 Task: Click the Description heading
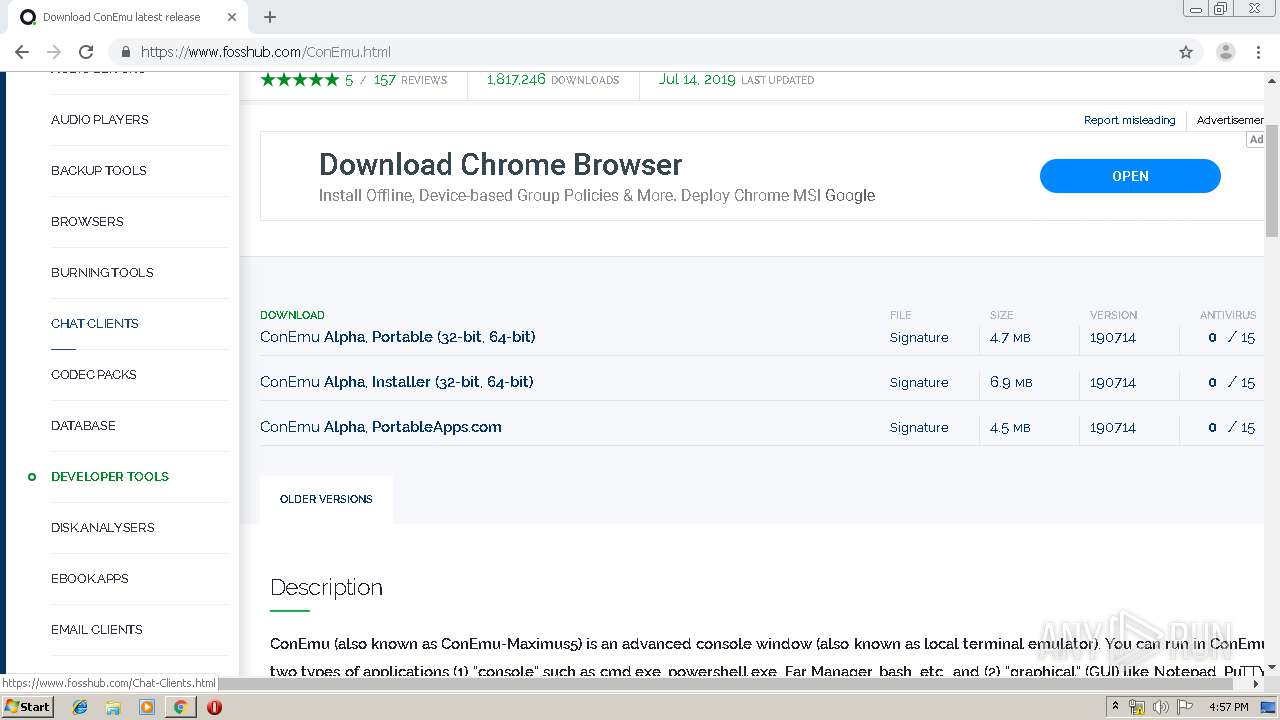(326, 587)
